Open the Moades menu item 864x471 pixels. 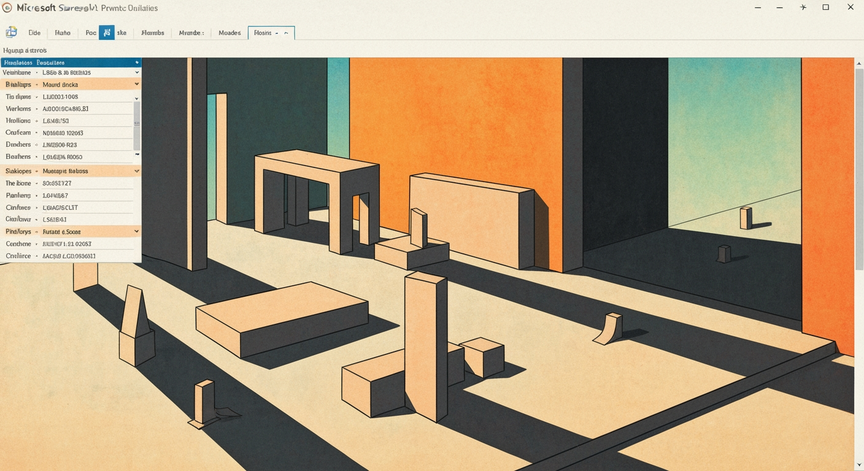click(x=229, y=33)
